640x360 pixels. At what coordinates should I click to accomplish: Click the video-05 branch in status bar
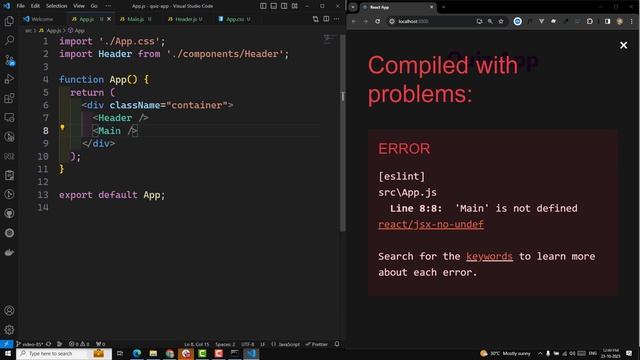(x=29, y=344)
